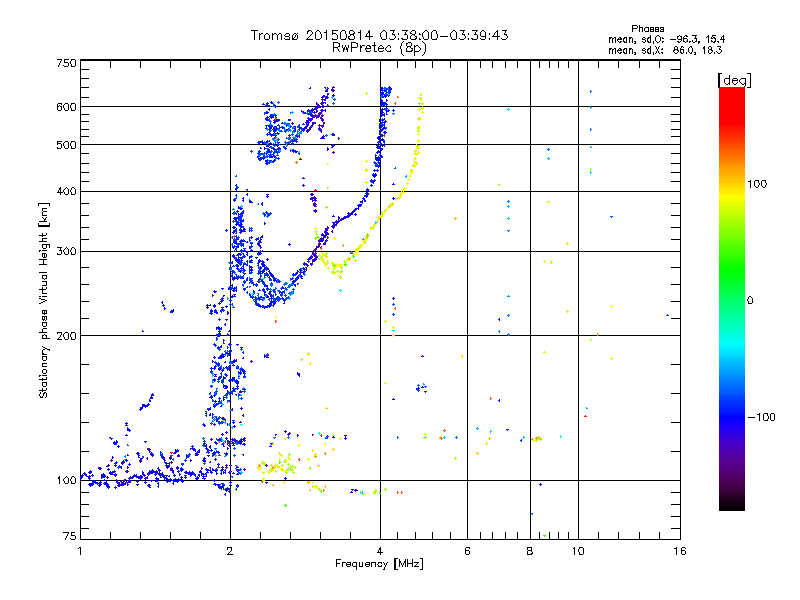The image size is (800, 600).
Task: Click the '8' frequency axis tick label
Action: [530, 551]
